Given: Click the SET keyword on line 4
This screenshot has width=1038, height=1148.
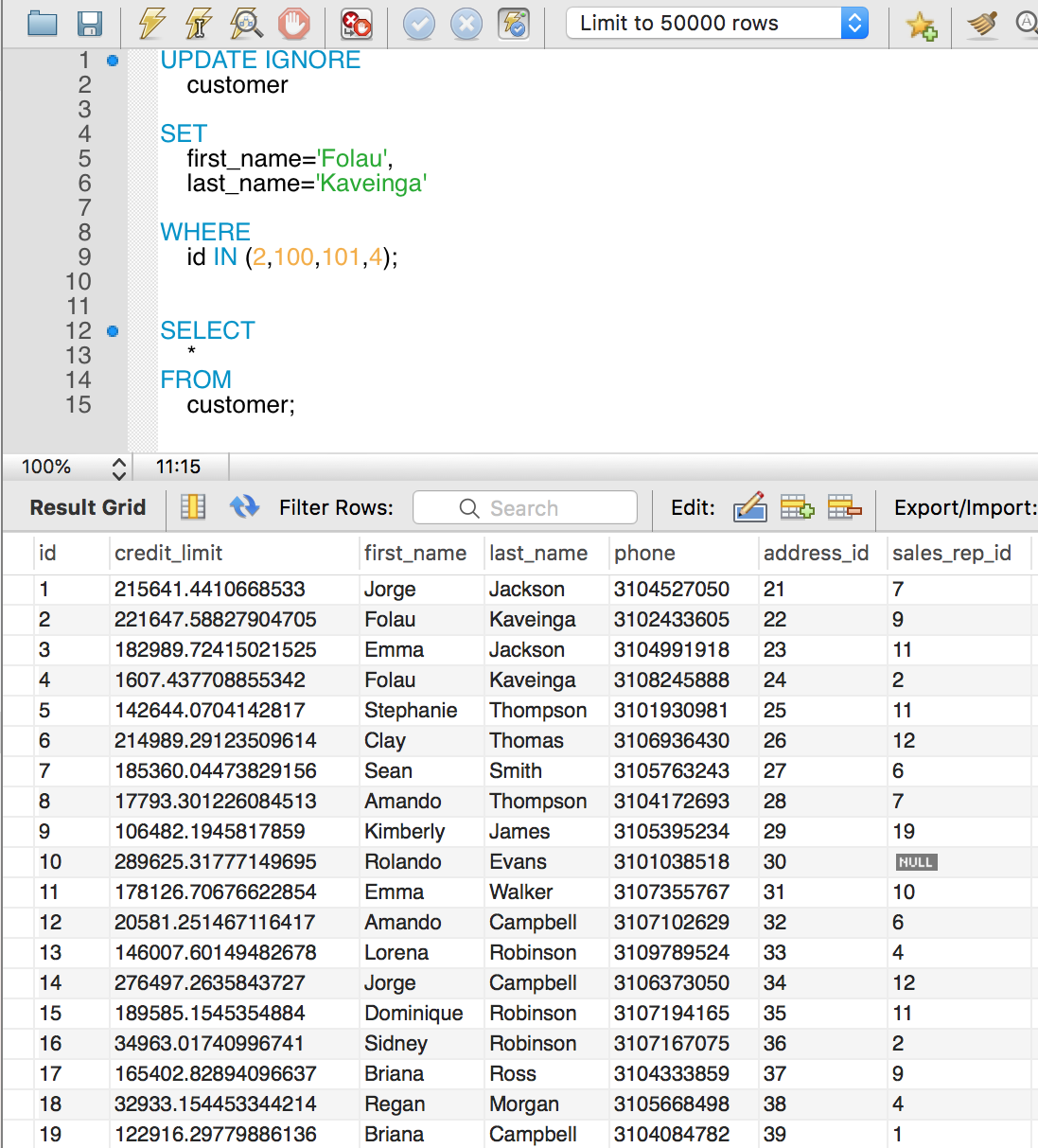Looking at the screenshot, I should (184, 134).
